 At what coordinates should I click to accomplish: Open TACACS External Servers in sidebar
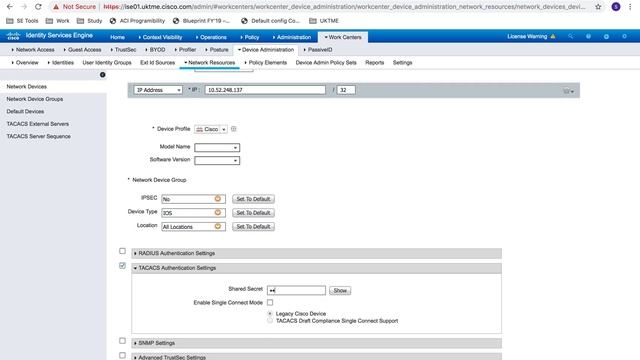[x=38, y=124]
